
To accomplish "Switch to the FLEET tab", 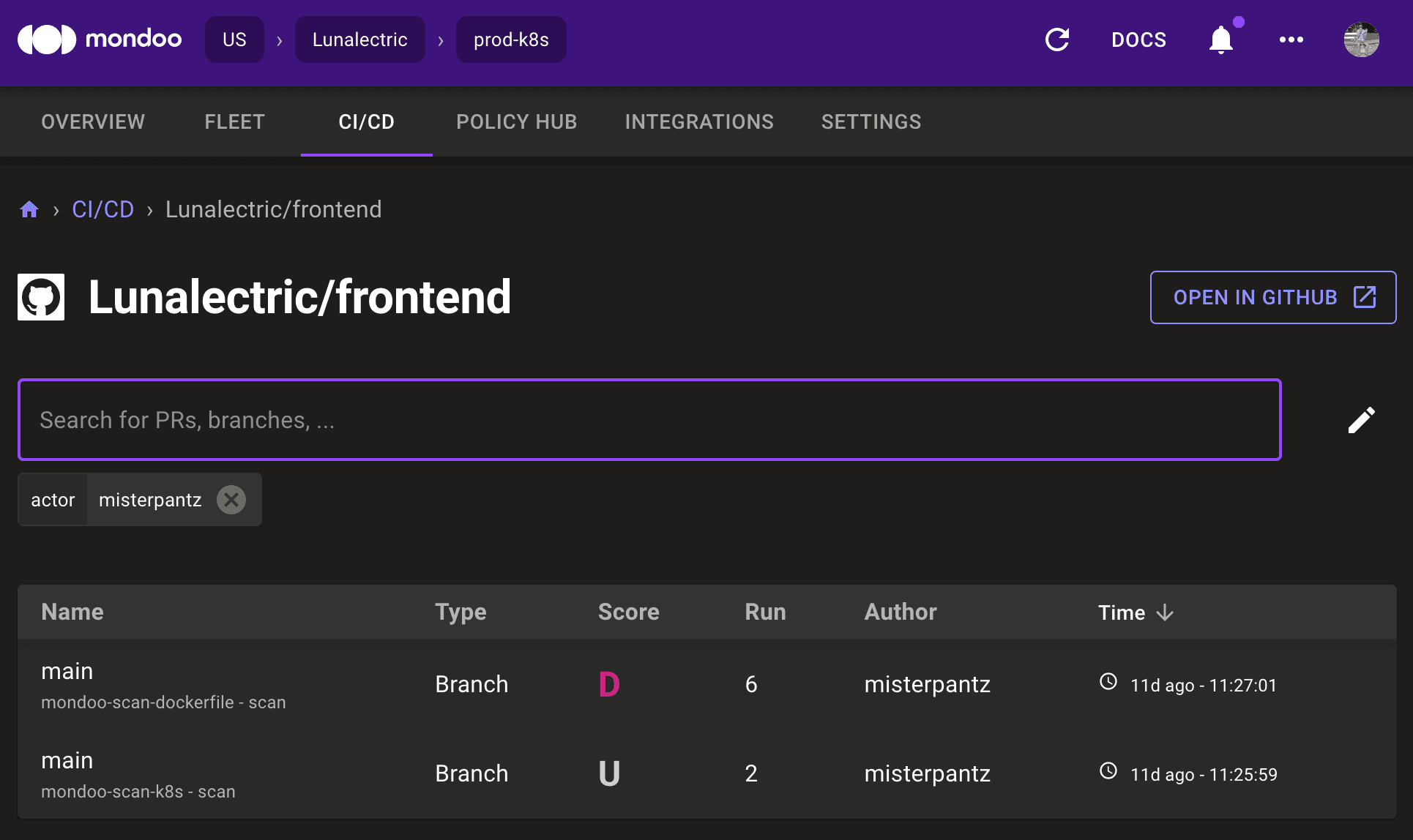I will (234, 121).
